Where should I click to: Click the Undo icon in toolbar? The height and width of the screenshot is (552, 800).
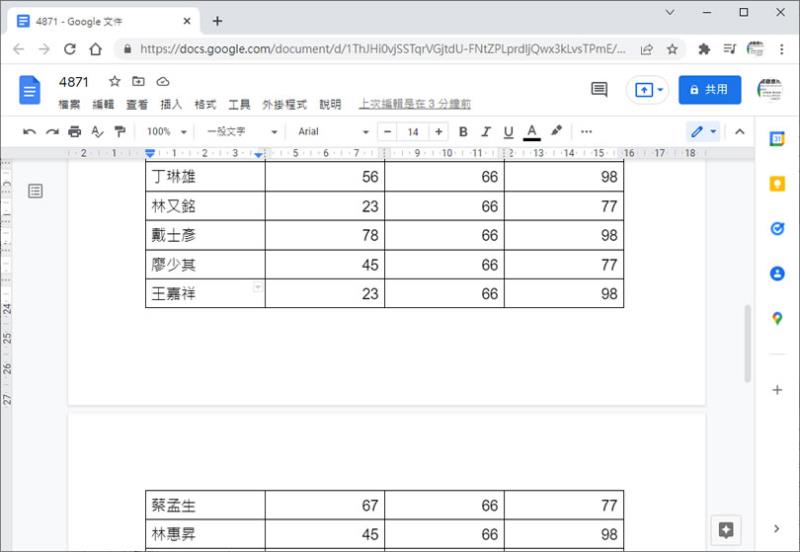click(x=30, y=132)
